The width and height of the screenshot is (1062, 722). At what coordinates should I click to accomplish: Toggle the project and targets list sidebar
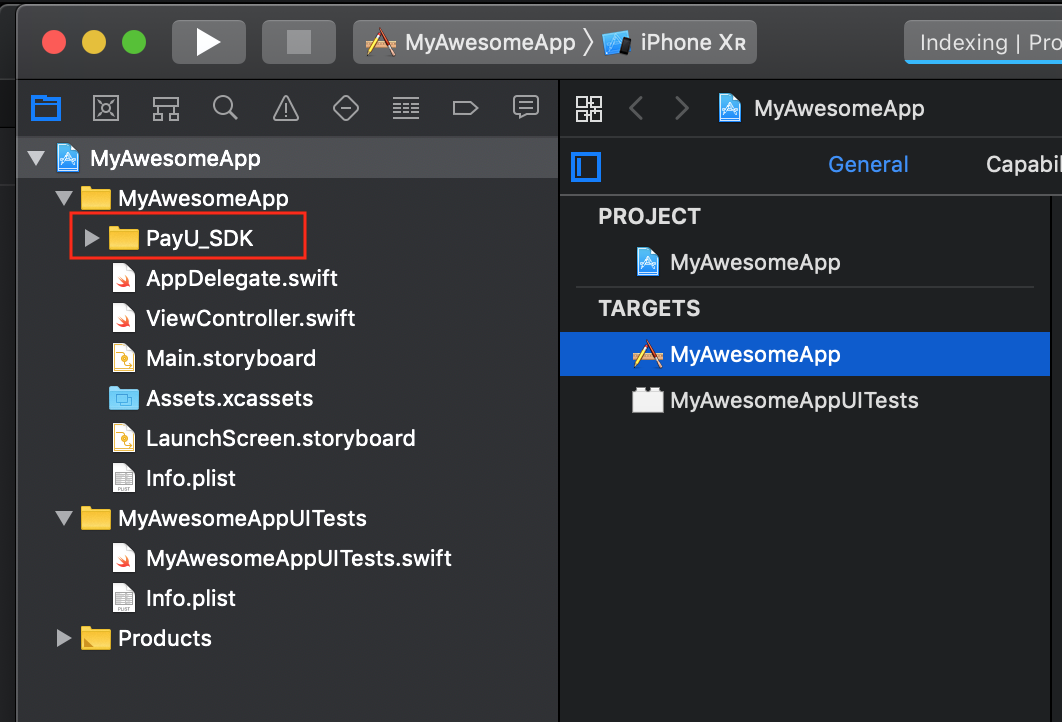click(x=586, y=167)
